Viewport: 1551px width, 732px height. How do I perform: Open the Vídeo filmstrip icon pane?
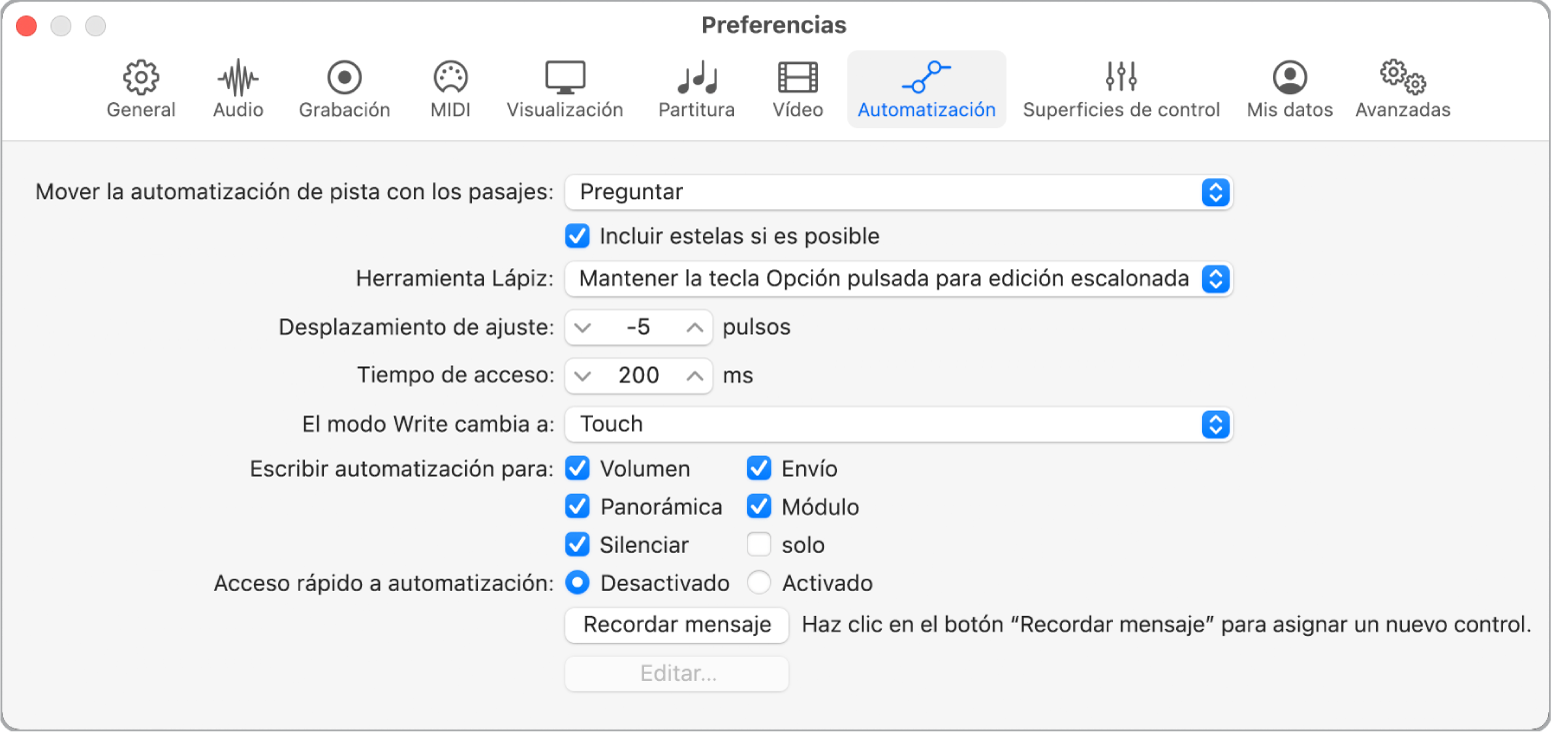[798, 89]
